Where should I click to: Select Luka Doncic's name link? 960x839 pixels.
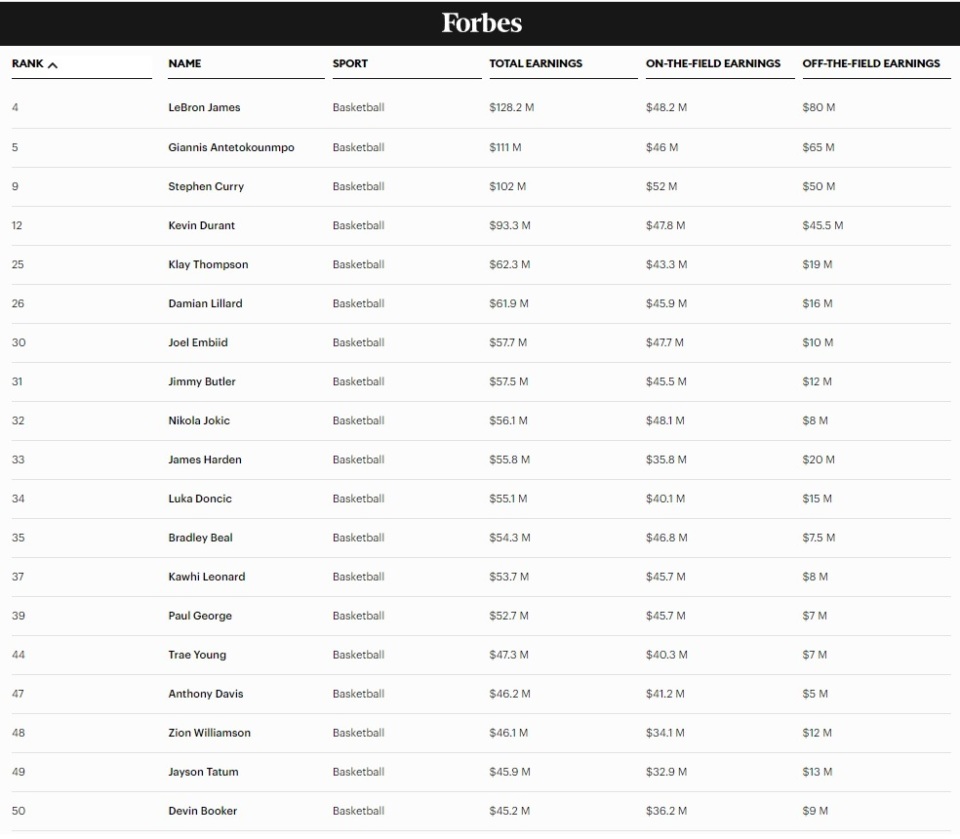(199, 499)
